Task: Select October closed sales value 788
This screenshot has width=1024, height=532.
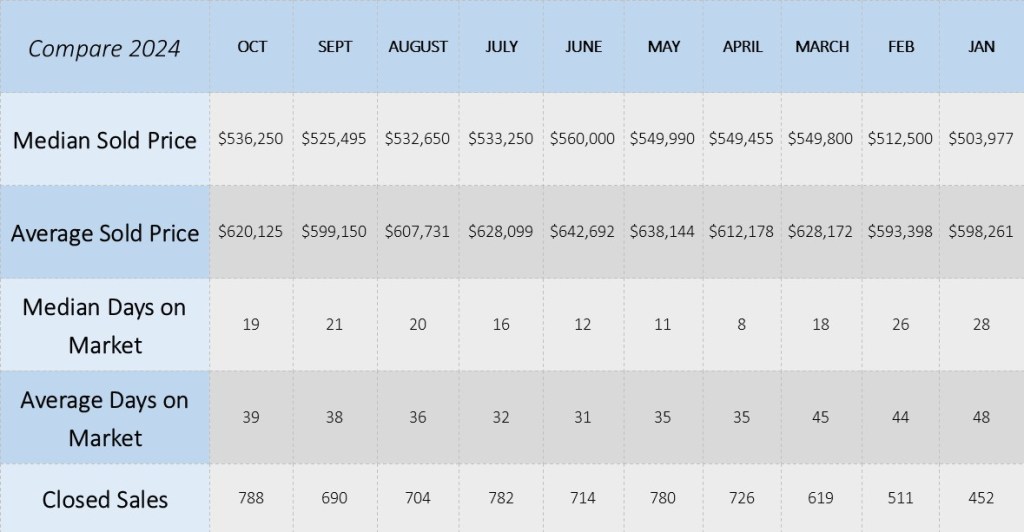Action: (x=251, y=498)
